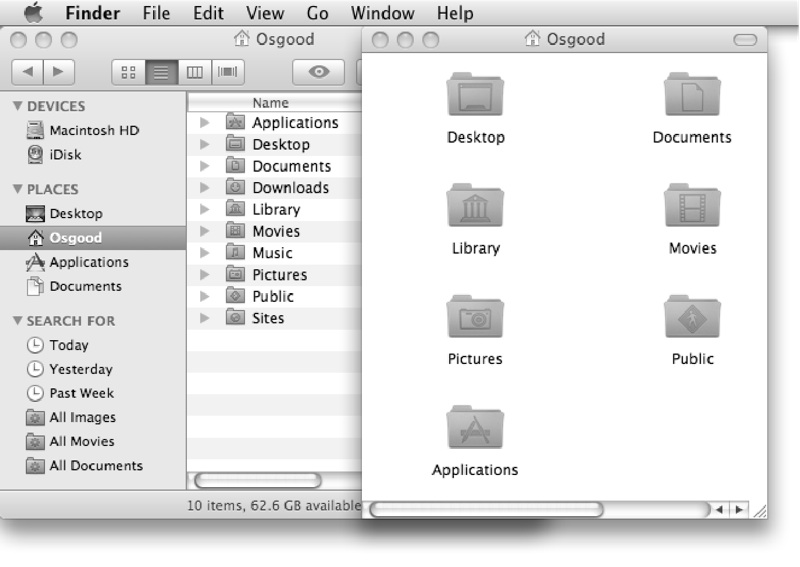The image size is (800, 567).
Task: Select the Pictures folder with camera icon
Action: tap(475, 318)
